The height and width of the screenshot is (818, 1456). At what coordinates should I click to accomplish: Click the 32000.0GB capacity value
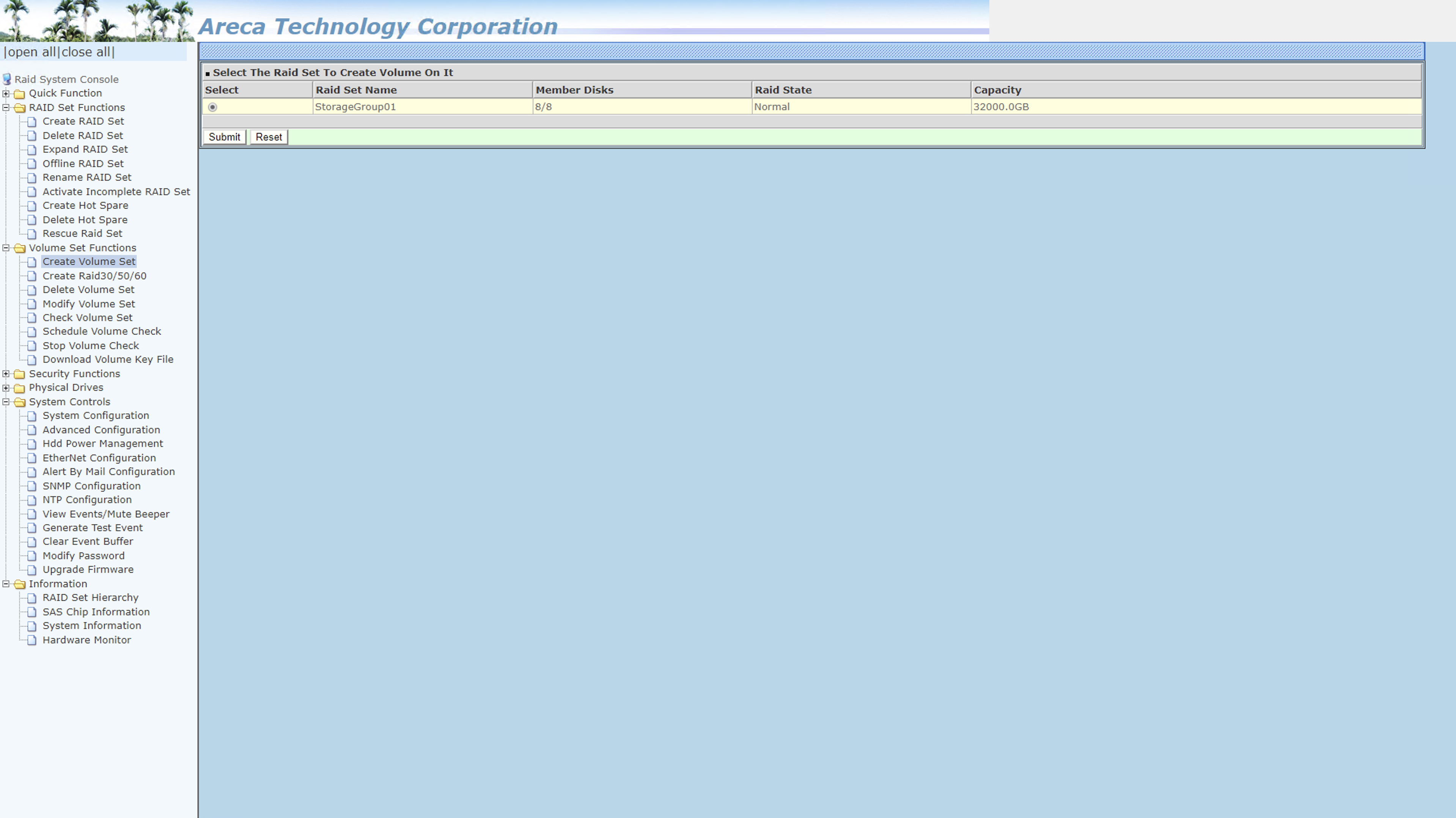1001,107
